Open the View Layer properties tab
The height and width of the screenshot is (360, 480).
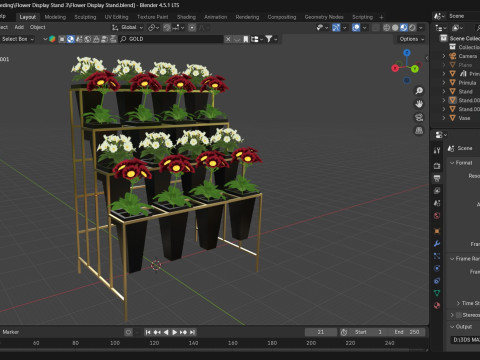437,191
